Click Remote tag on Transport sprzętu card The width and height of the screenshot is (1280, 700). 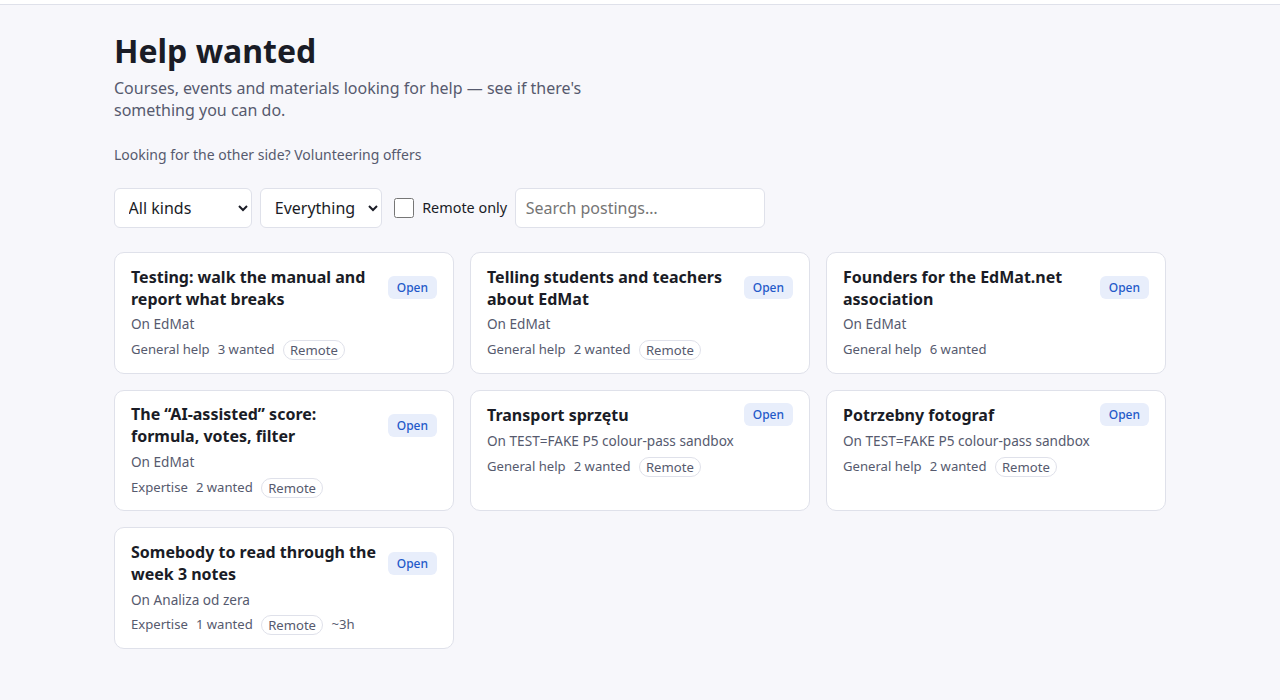coord(670,467)
